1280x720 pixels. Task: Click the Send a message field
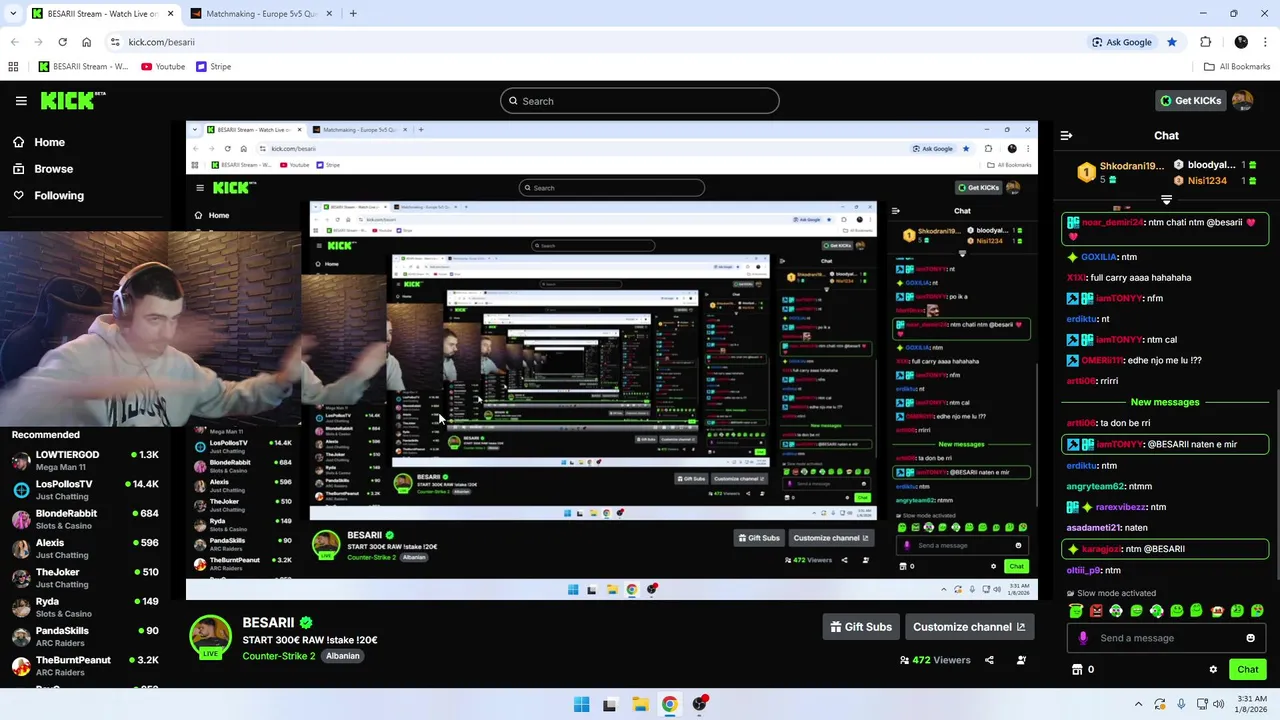[x=1165, y=638]
